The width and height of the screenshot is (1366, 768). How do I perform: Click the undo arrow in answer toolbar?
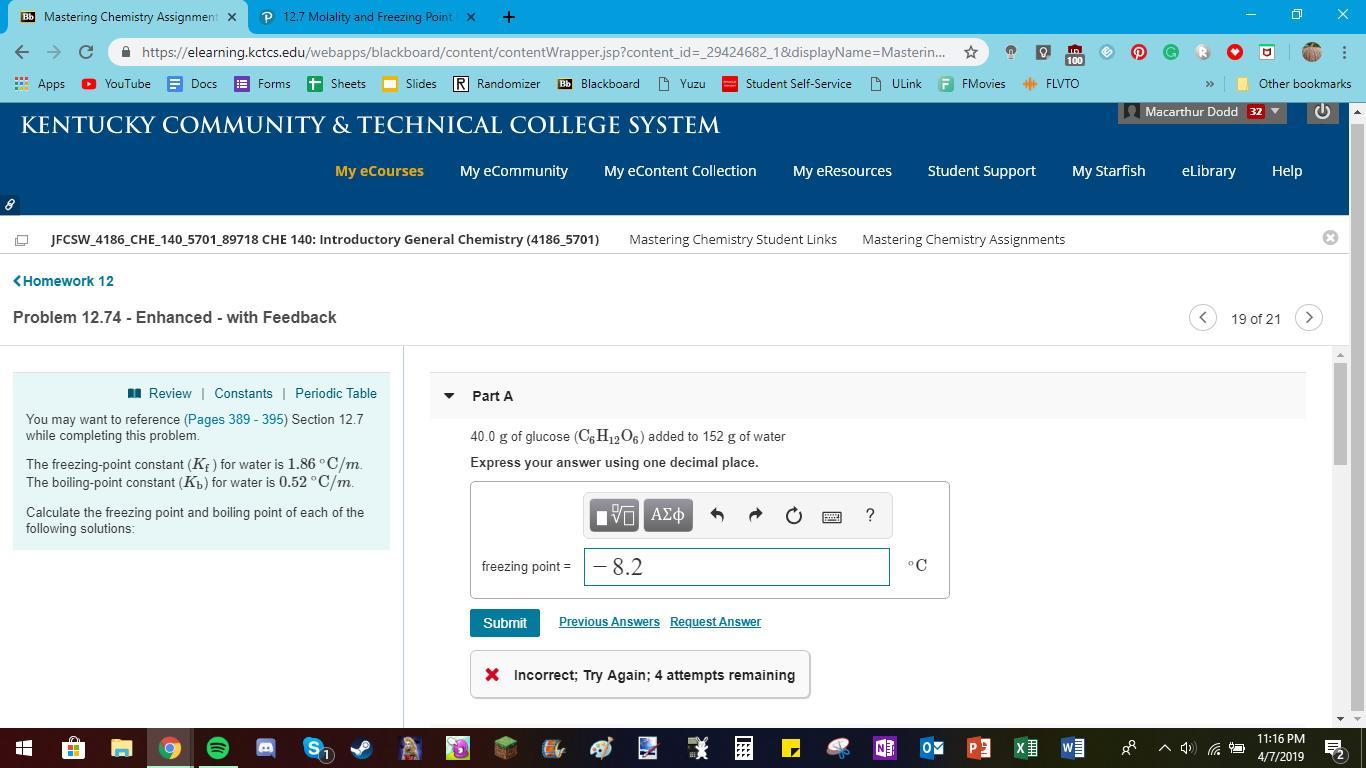coord(717,515)
